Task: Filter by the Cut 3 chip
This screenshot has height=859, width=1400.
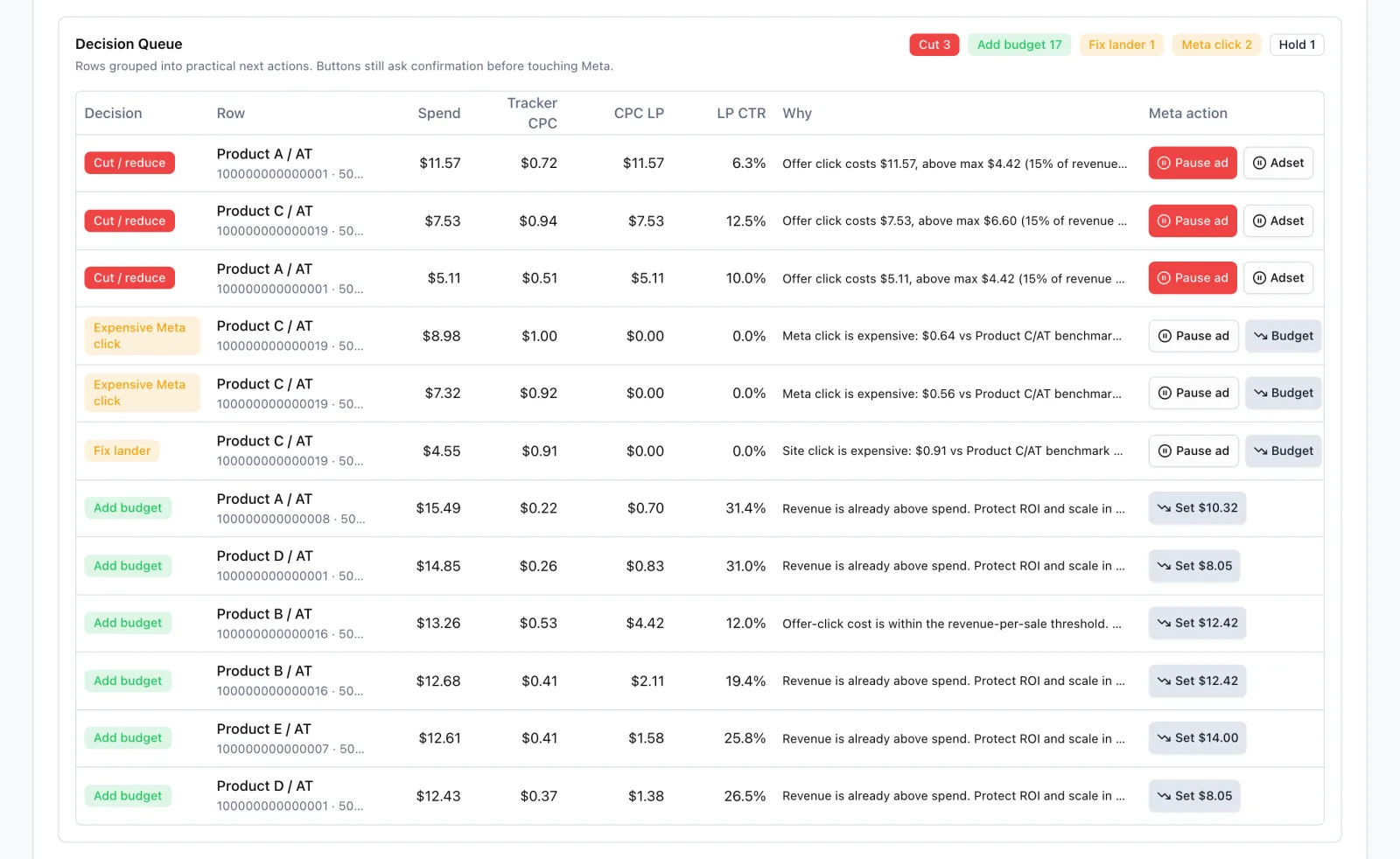Action: pos(934,45)
